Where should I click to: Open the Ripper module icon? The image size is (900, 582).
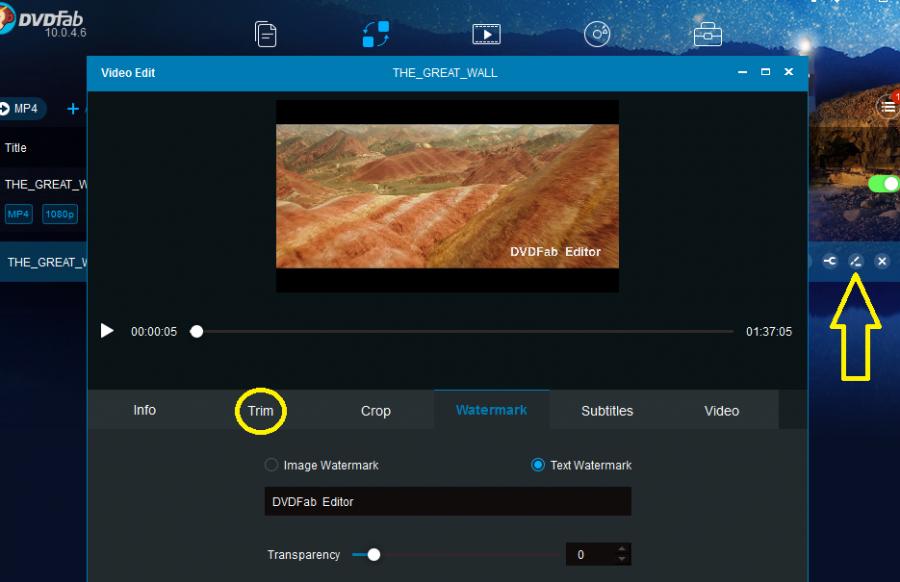pyautogui.click(x=486, y=34)
